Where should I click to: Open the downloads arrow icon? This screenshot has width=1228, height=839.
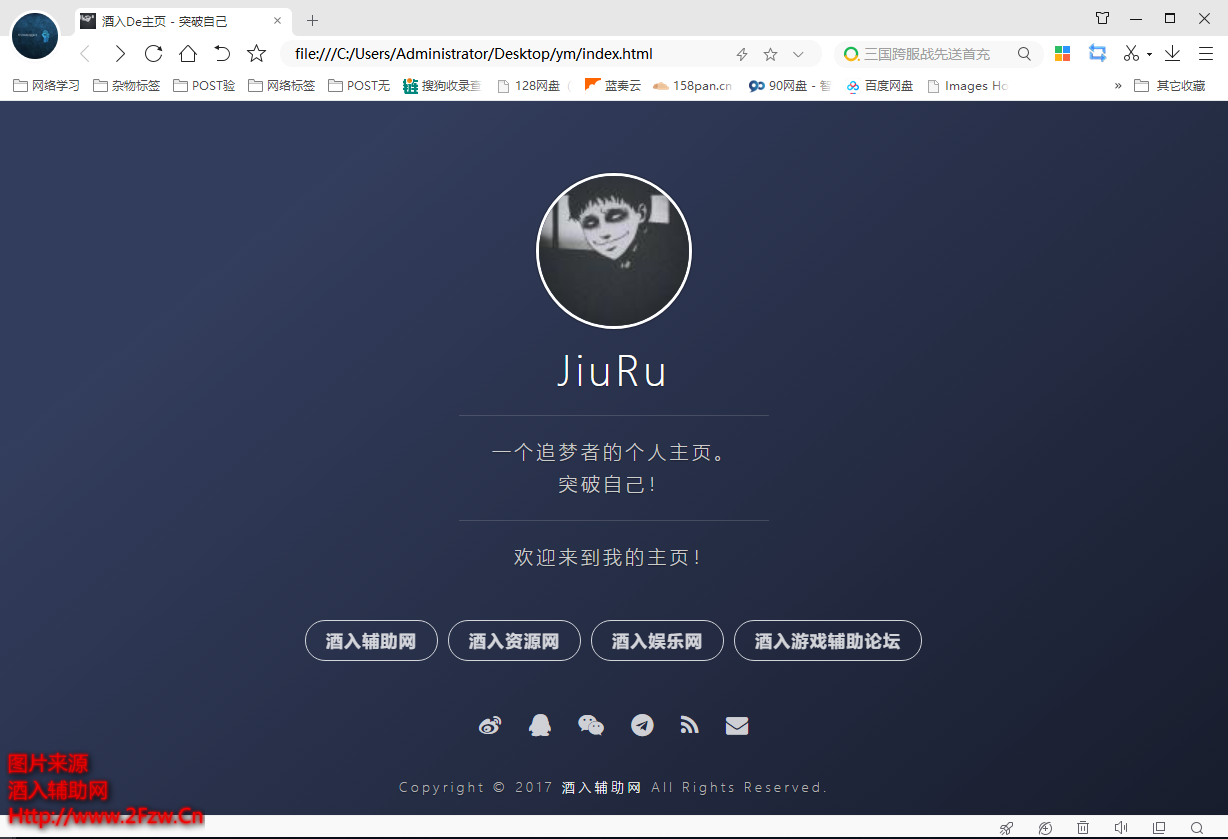click(x=1172, y=54)
